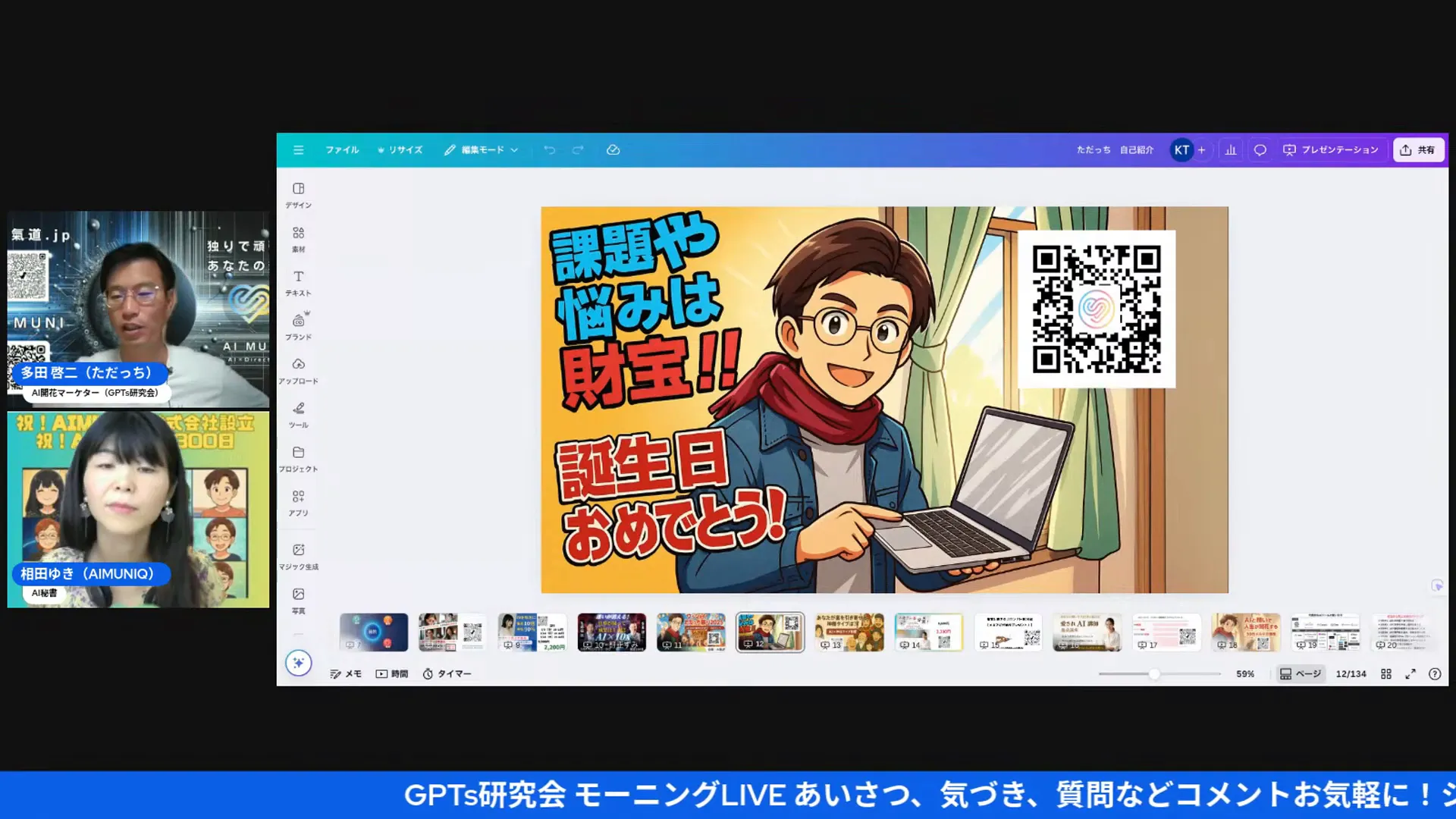Open the ツール panel
This screenshot has width=1456, height=819.
click(x=298, y=415)
